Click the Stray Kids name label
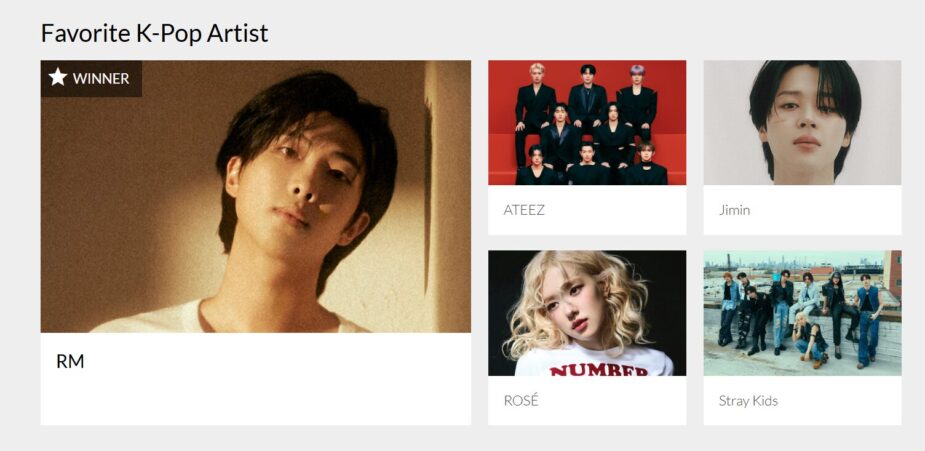Screen dimensions: 925x451 pos(748,401)
